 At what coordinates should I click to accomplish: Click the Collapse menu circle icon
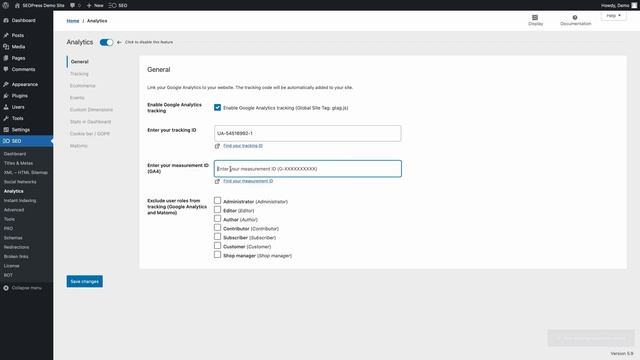[x=6, y=288]
